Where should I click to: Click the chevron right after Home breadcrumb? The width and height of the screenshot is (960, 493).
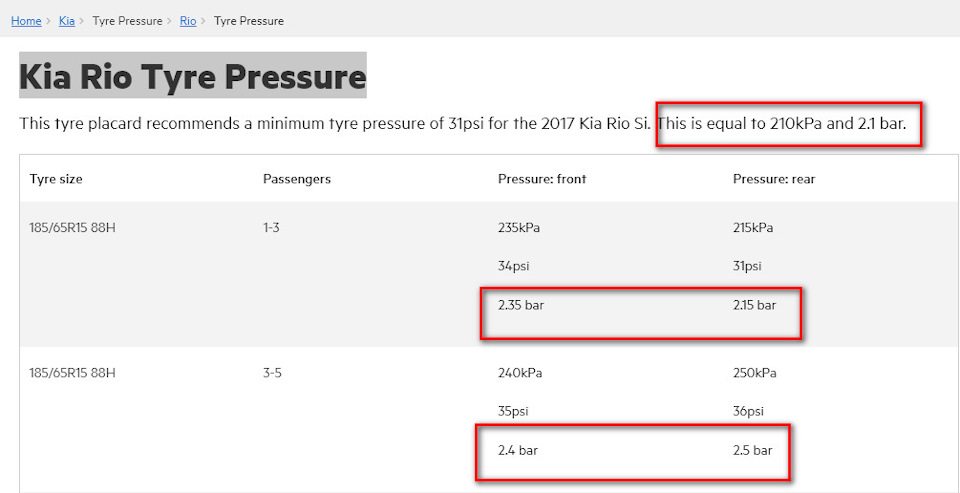(x=48, y=21)
